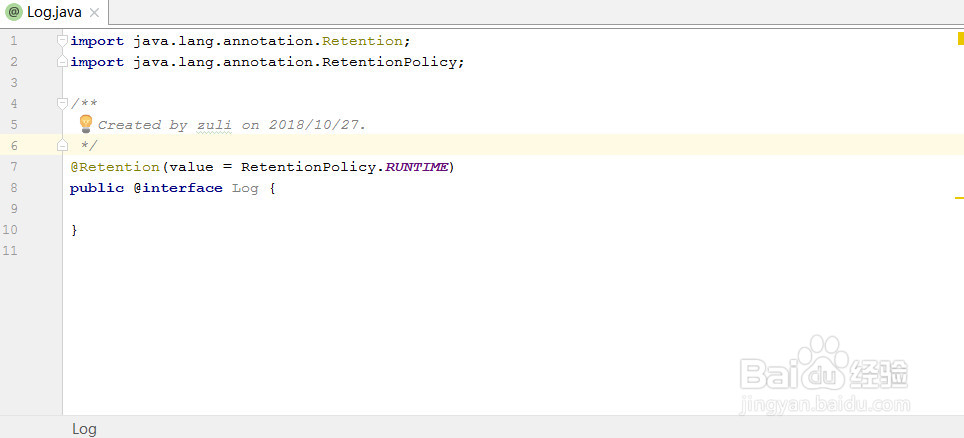This screenshot has height=438, width=964.
Task: Click the Log breadcrumb at the bottom
Action: point(84,428)
